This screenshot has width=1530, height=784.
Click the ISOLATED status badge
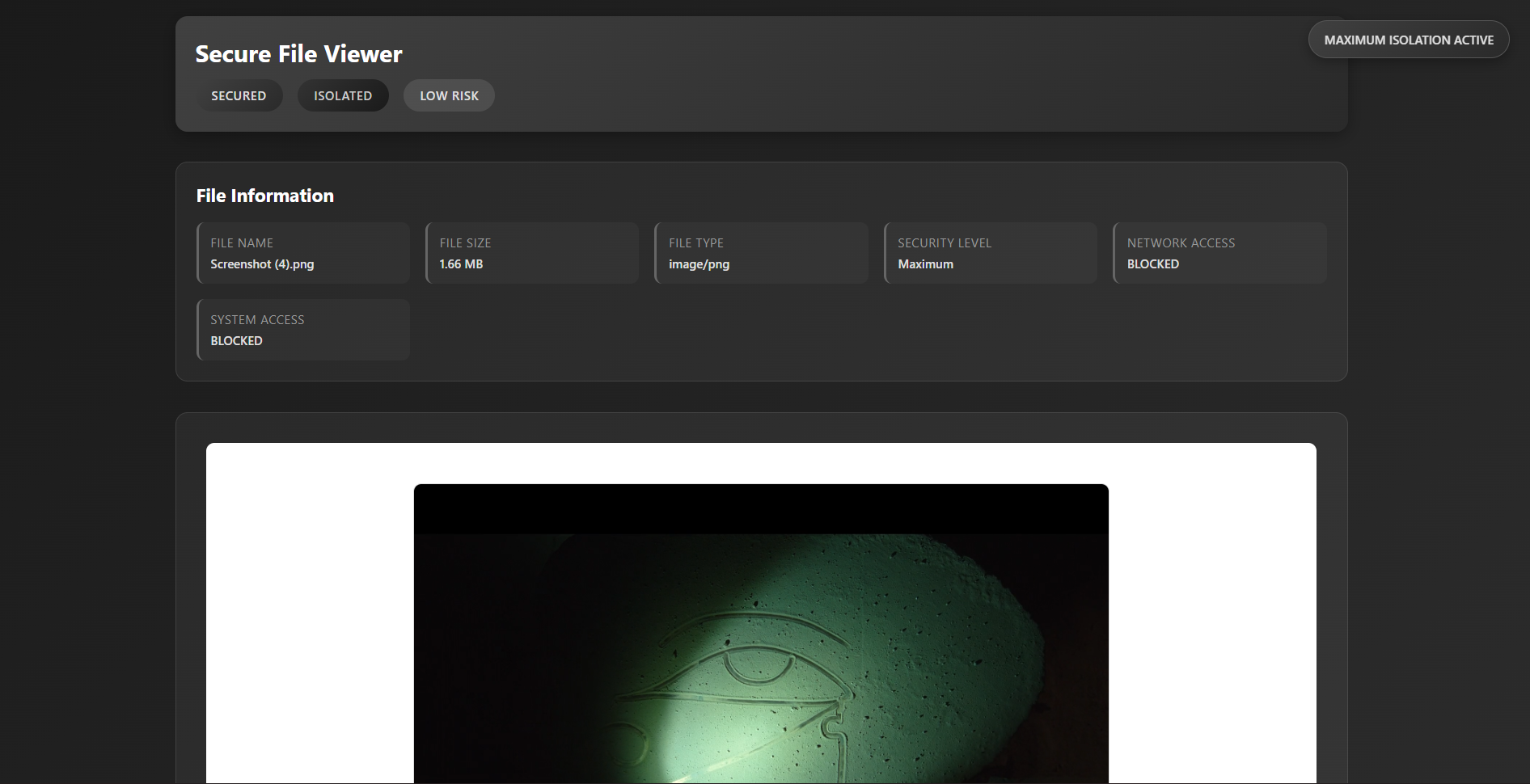tap(343, 95)
